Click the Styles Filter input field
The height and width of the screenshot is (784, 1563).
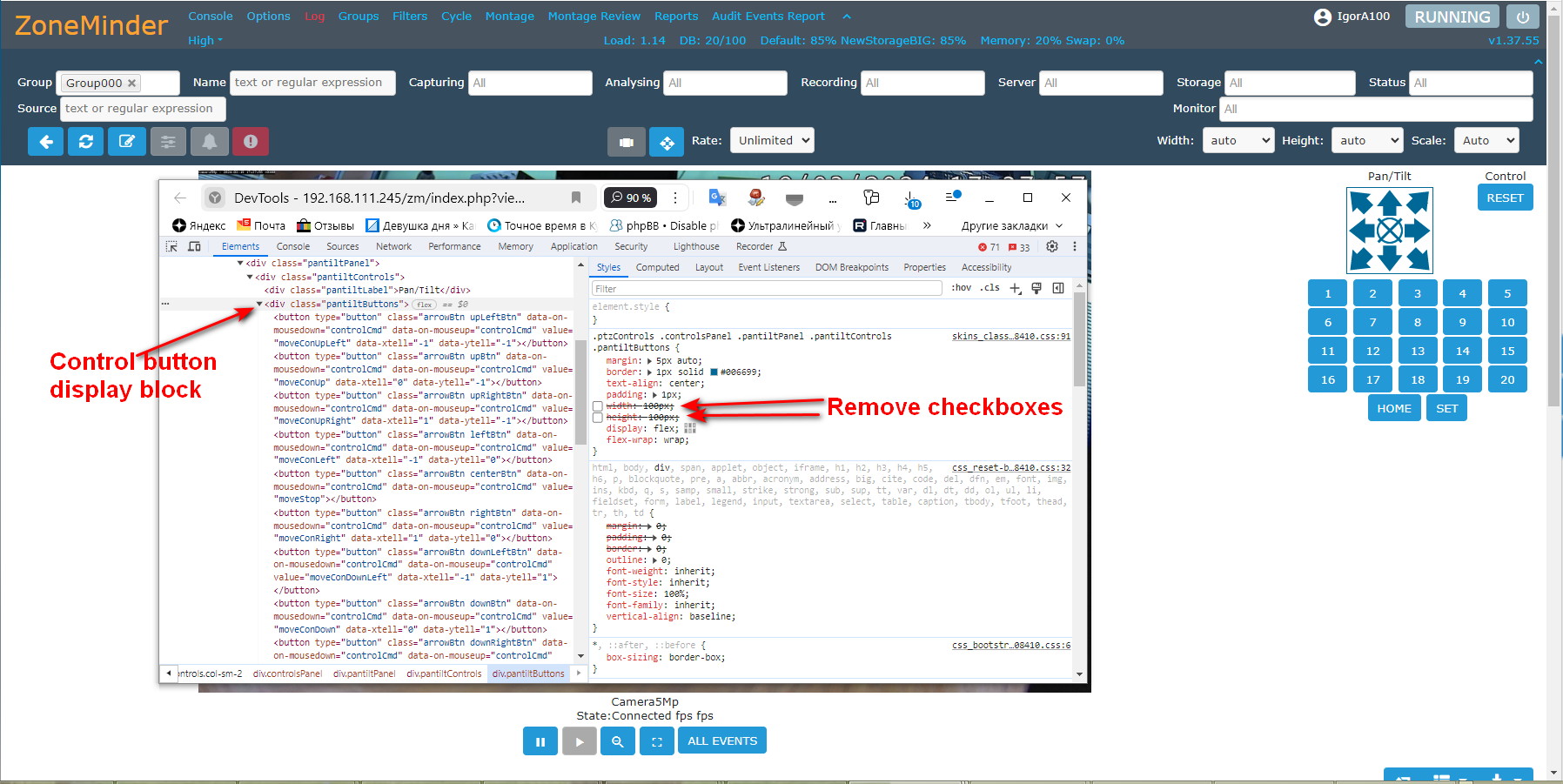tap(767, 288)
